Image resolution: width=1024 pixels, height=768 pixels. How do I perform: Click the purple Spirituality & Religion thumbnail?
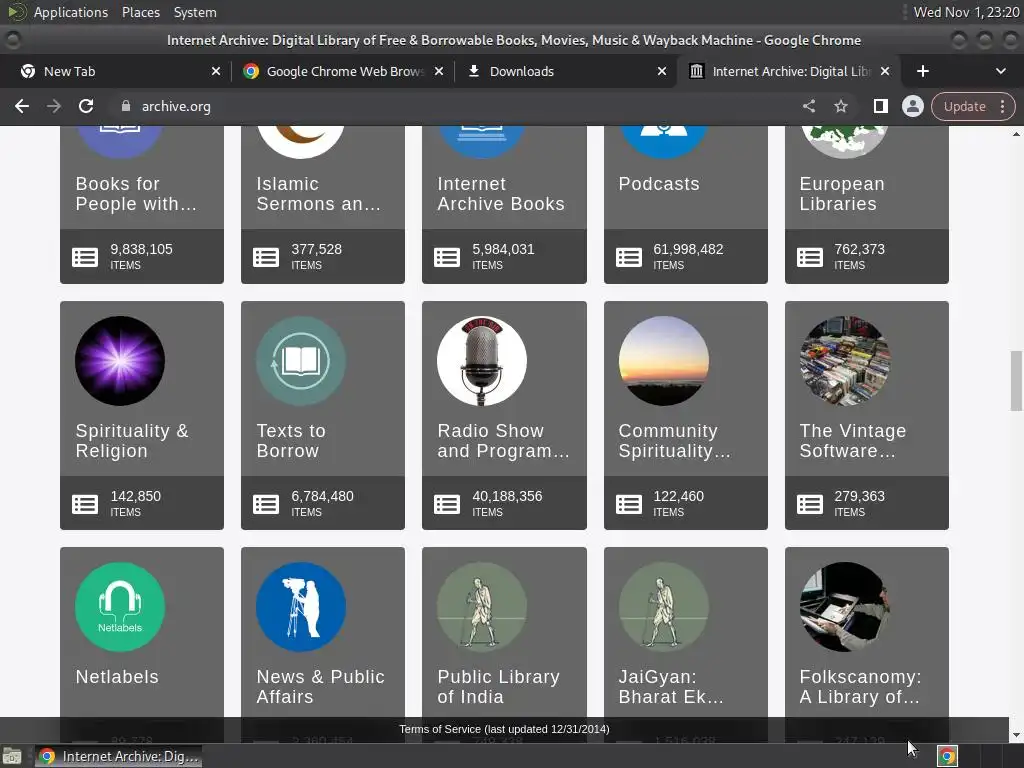pos(120,361)
